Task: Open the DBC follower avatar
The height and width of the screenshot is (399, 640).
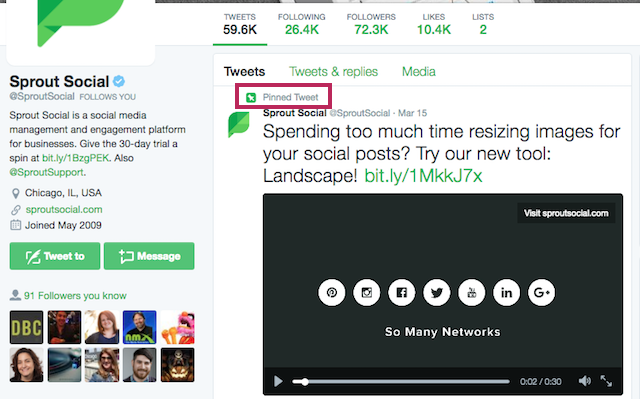Action: 27,327
